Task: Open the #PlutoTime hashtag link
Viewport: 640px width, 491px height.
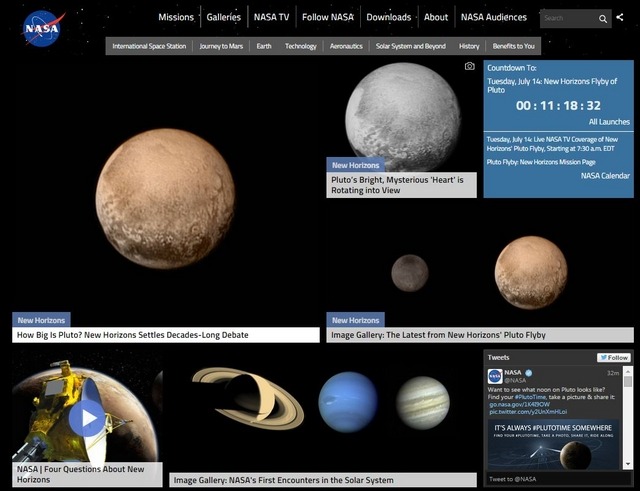Action: (x=530, y=397)
